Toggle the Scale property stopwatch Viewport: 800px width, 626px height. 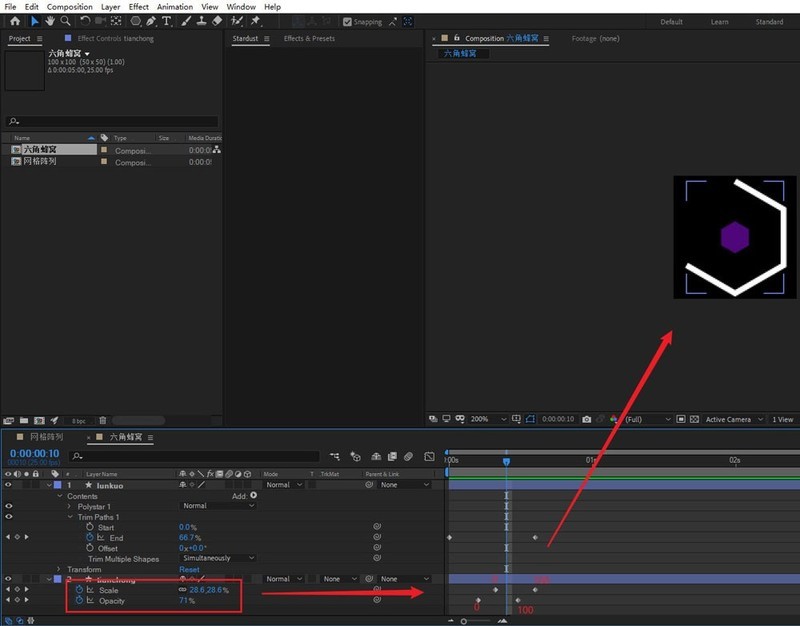pos(79,590)
